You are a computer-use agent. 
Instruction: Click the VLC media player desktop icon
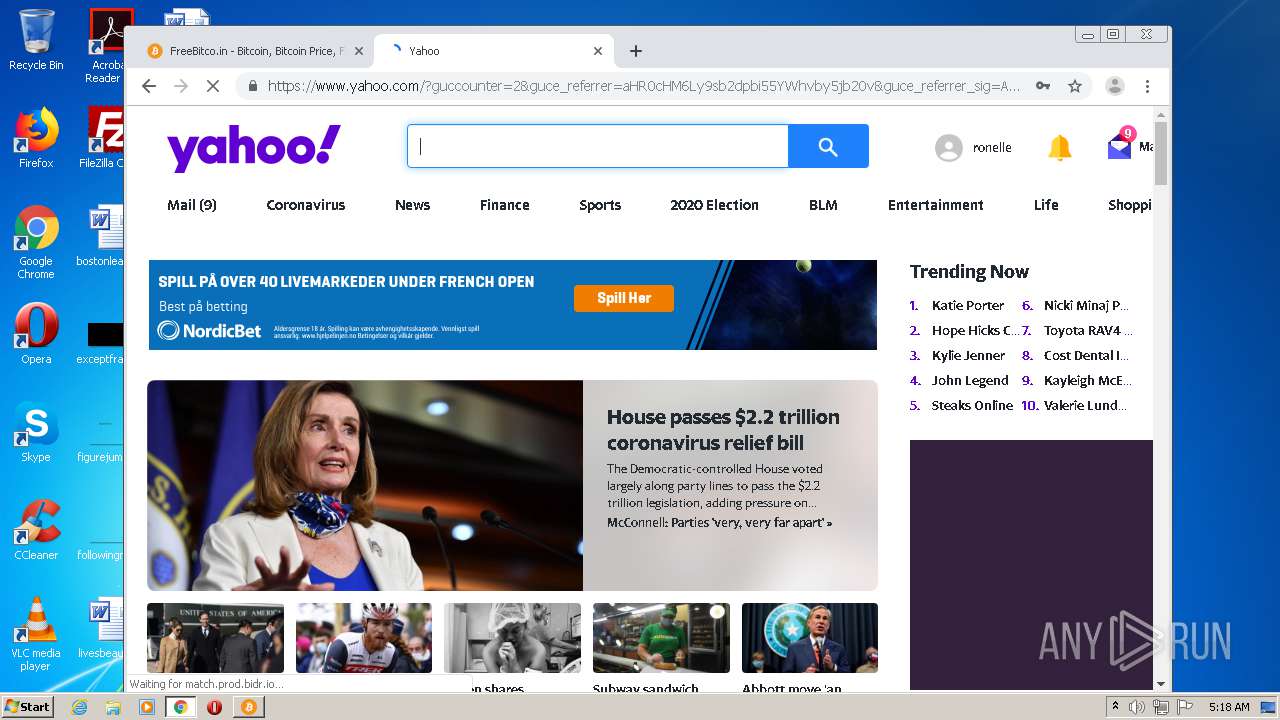coord(36,634)
